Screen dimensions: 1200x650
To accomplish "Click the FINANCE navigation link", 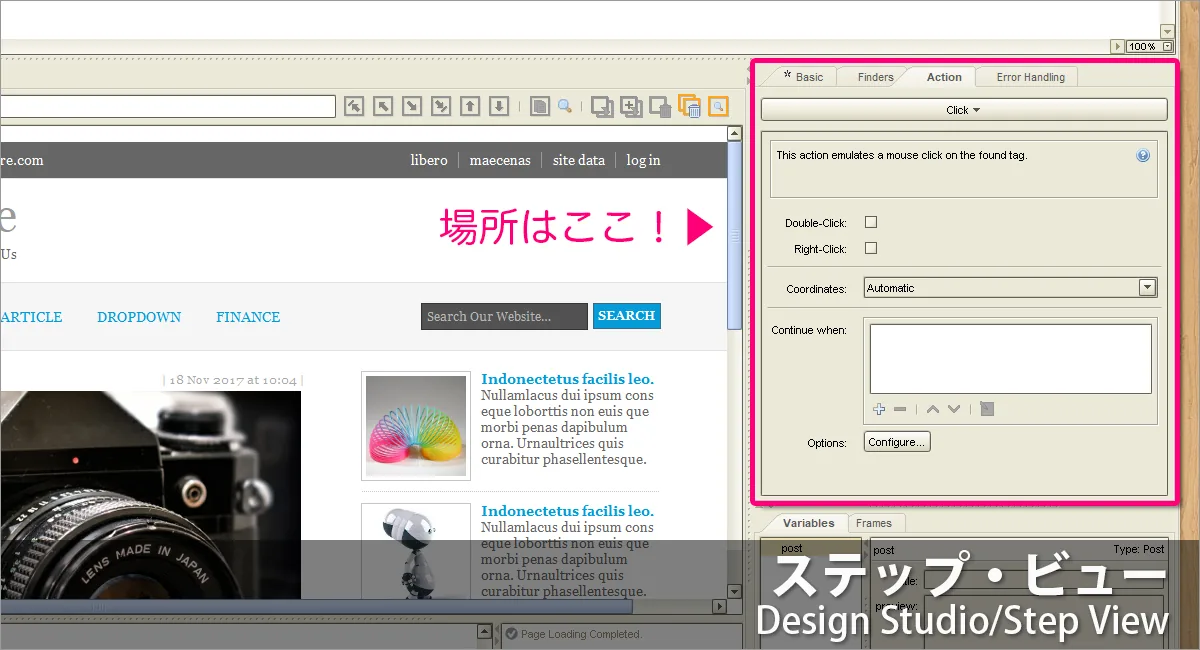I will 248,317.
